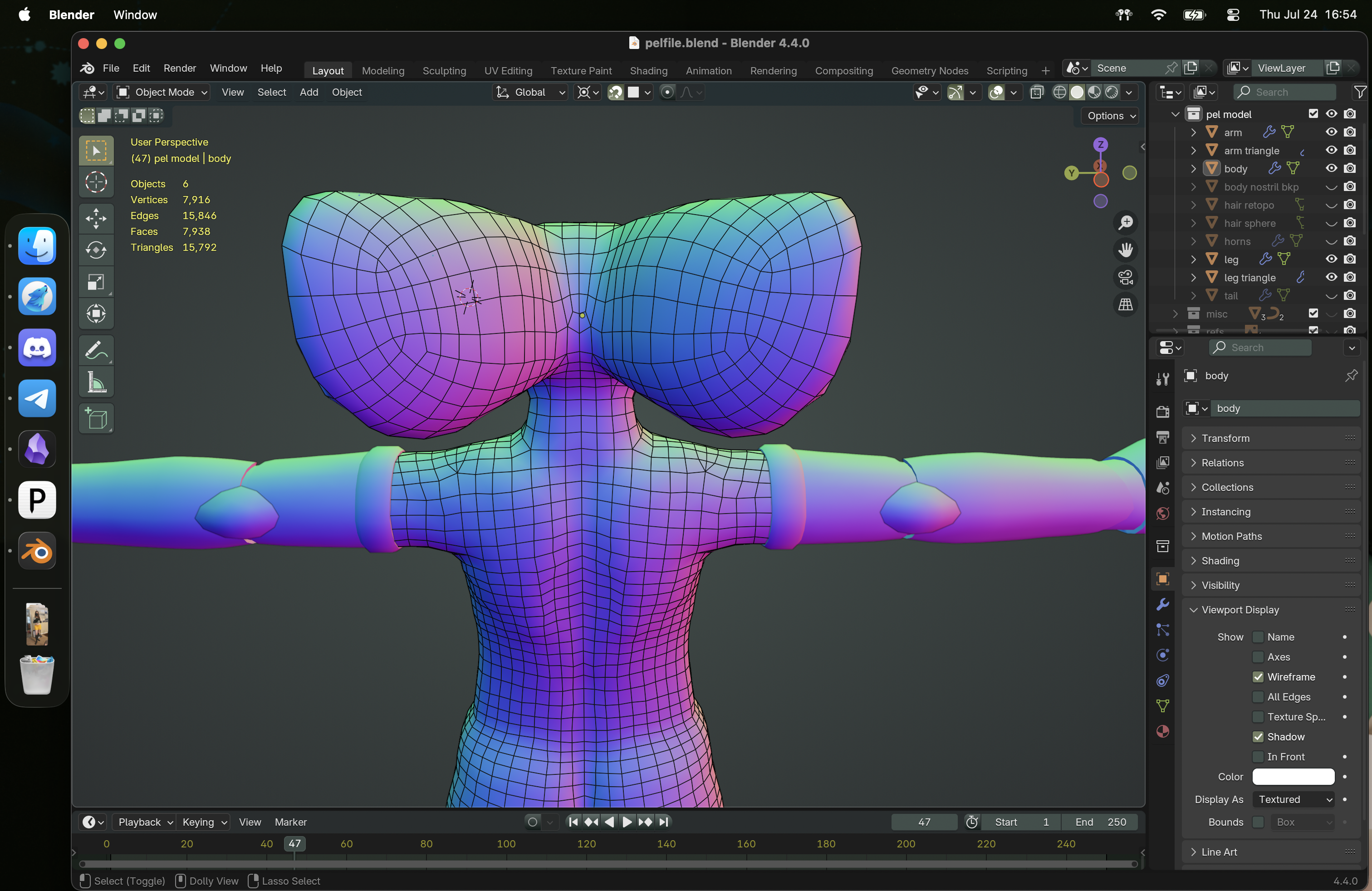Image resolution: width=1372 pixels, height=891 pixels.
Task: Open the Object Mode dropdown
Action: pos(162,92)
